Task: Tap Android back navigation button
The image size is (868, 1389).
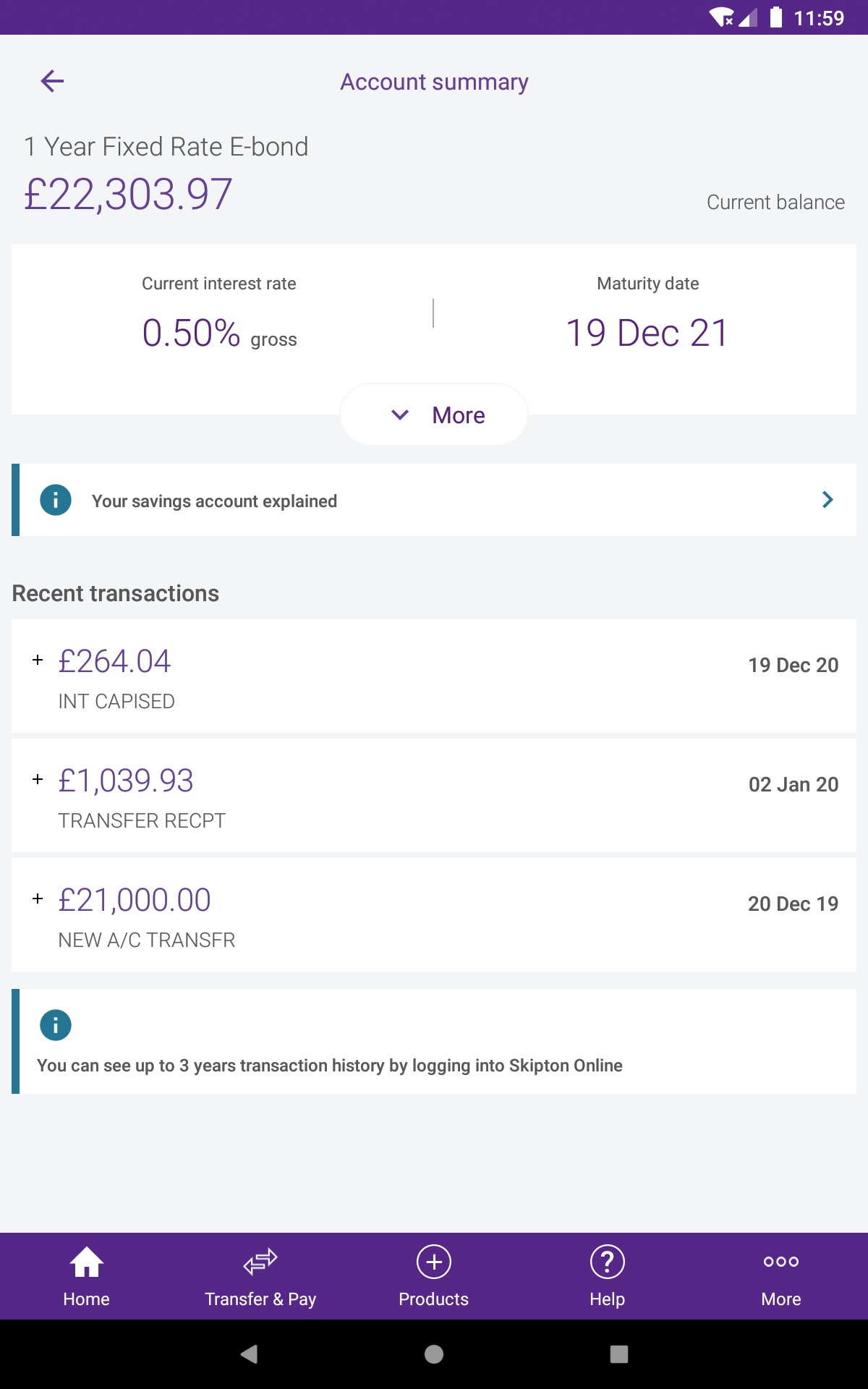Action: (250, 1354)
